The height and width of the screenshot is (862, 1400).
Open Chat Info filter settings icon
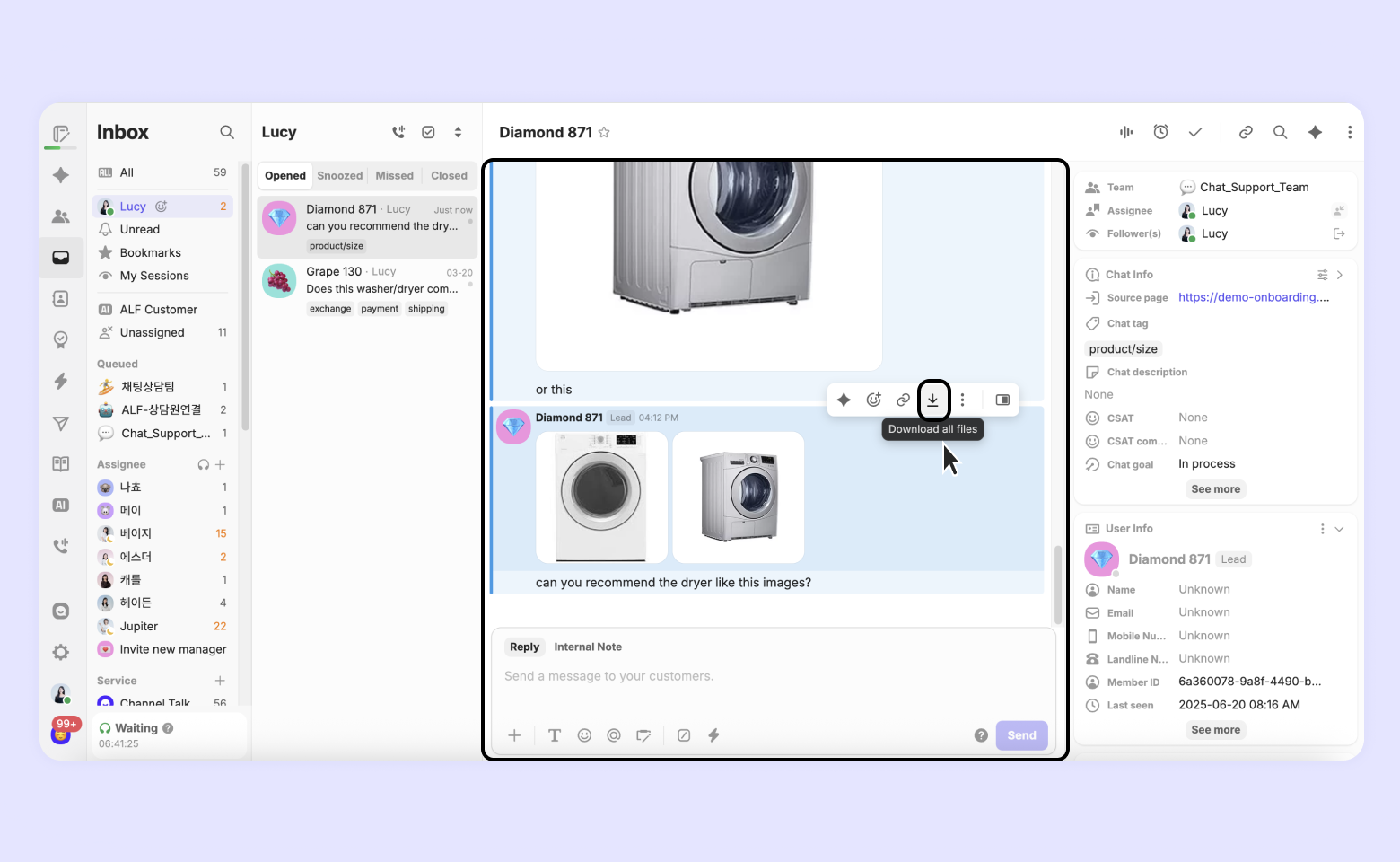click(x=1322, y=275)
